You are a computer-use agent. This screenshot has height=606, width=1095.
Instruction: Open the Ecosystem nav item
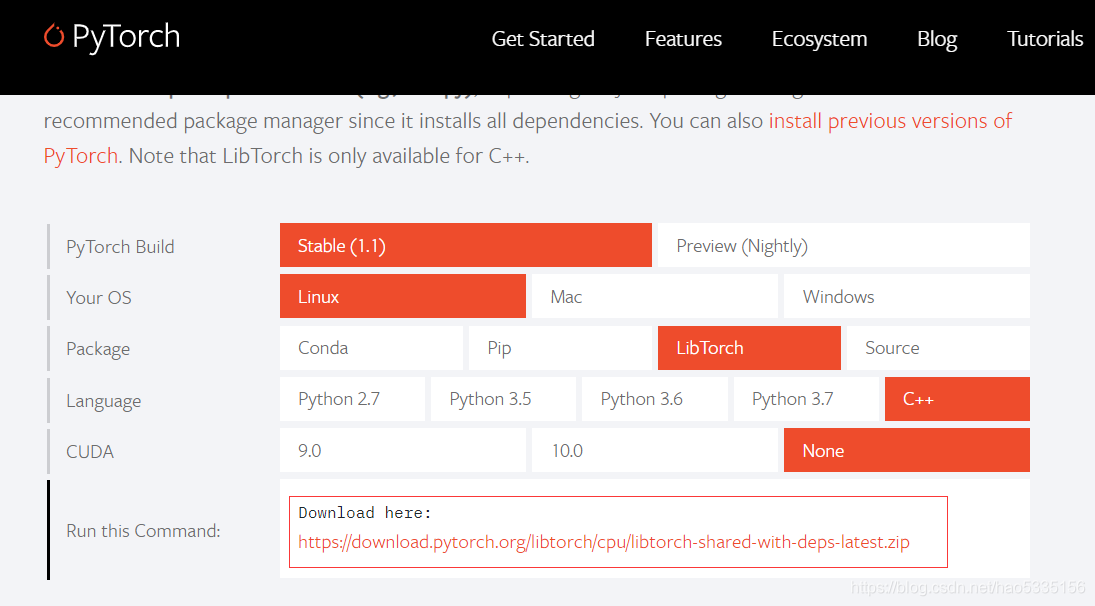[819, 39]
